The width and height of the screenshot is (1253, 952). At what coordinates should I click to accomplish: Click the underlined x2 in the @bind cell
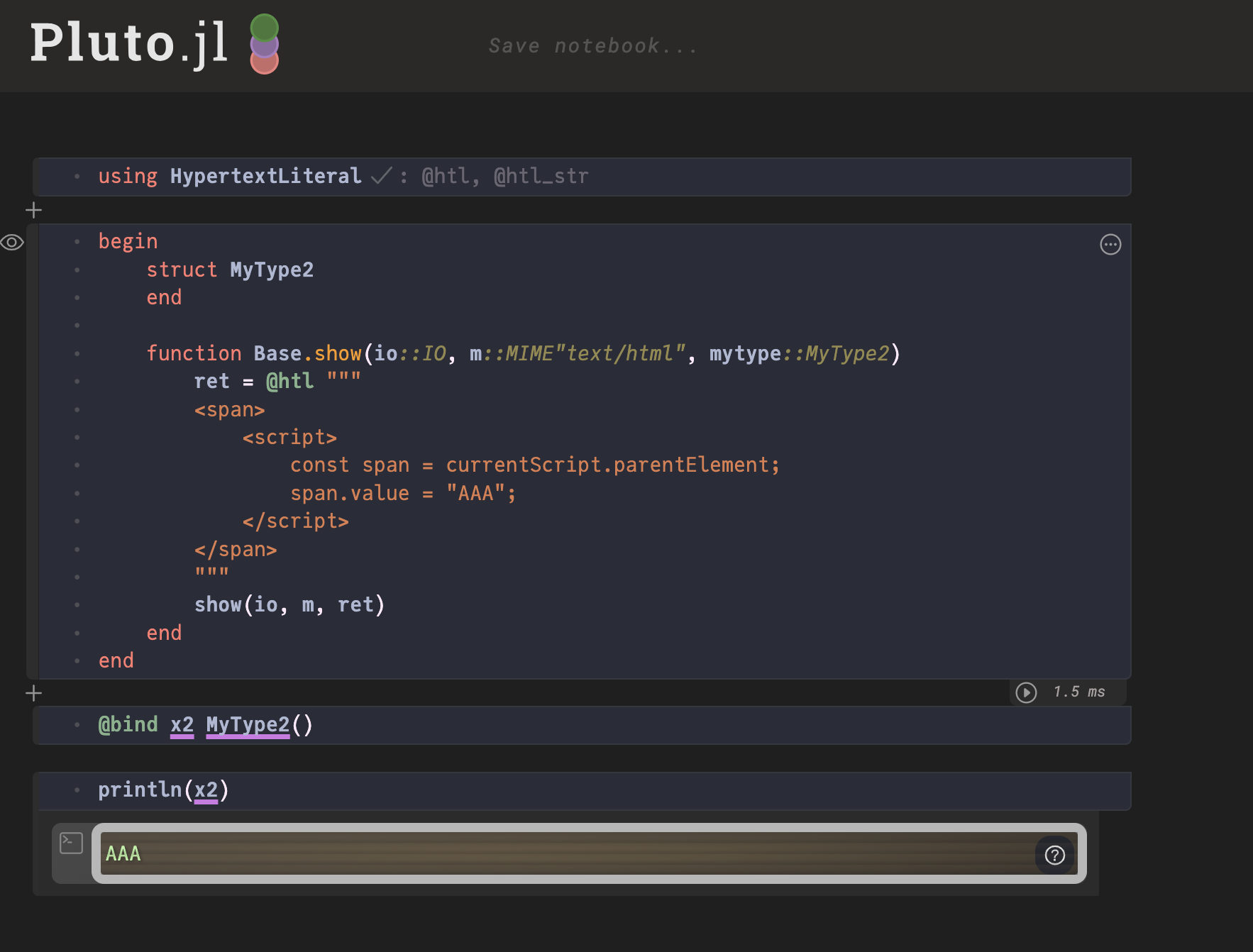182,725
